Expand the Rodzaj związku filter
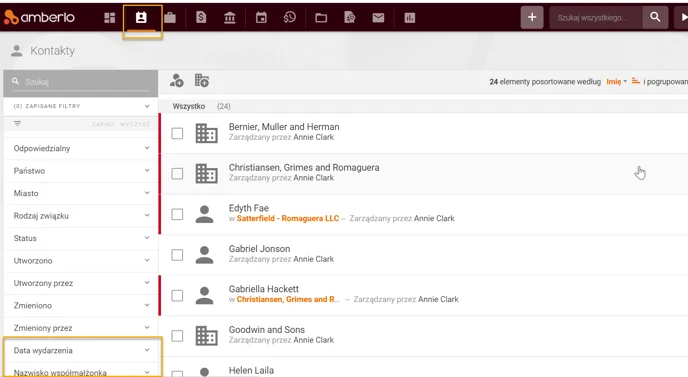This screenshot has height=377, width=688. (x=81, y=215)
